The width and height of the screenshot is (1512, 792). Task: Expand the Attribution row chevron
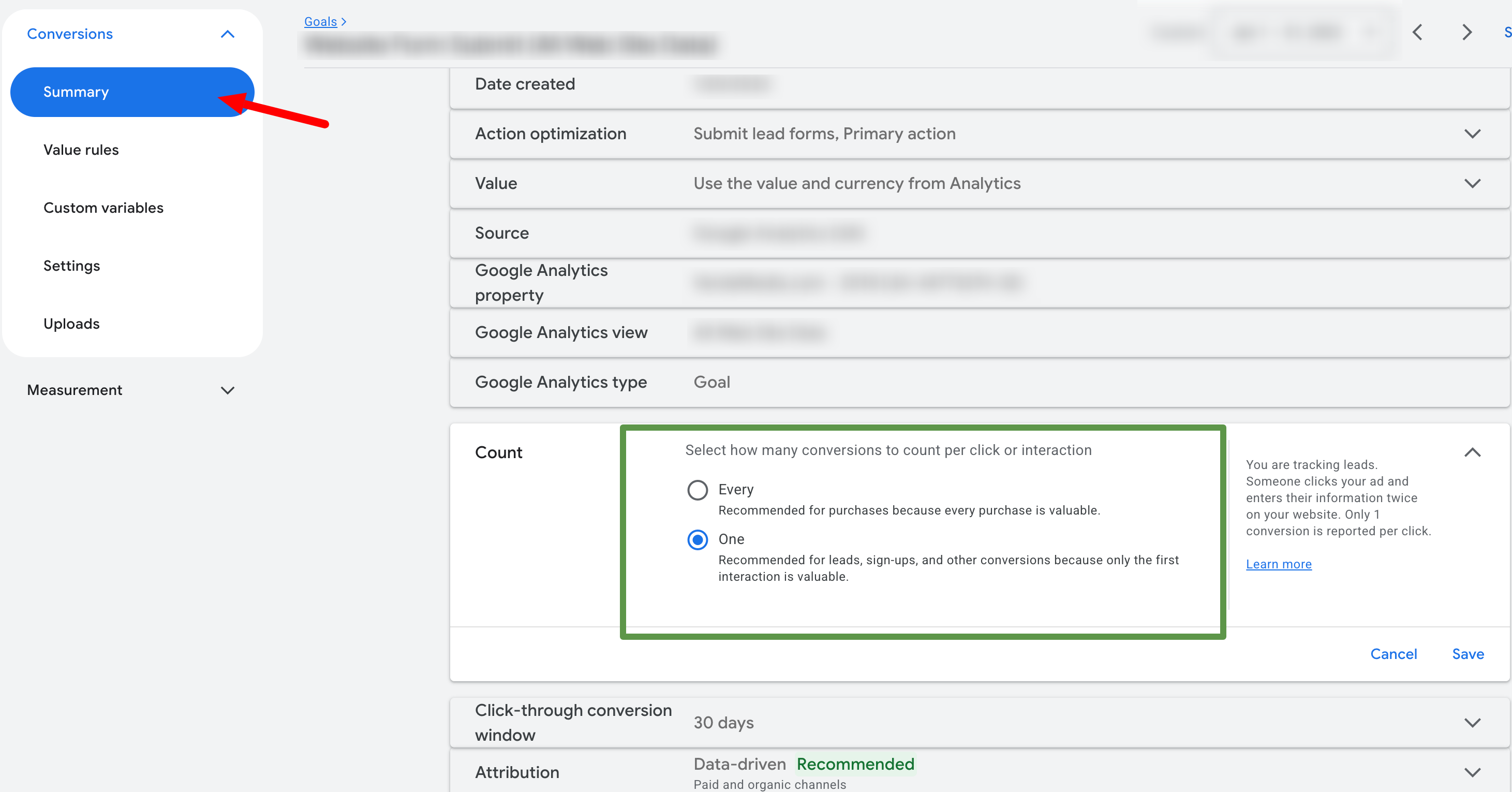point(1472,772)
